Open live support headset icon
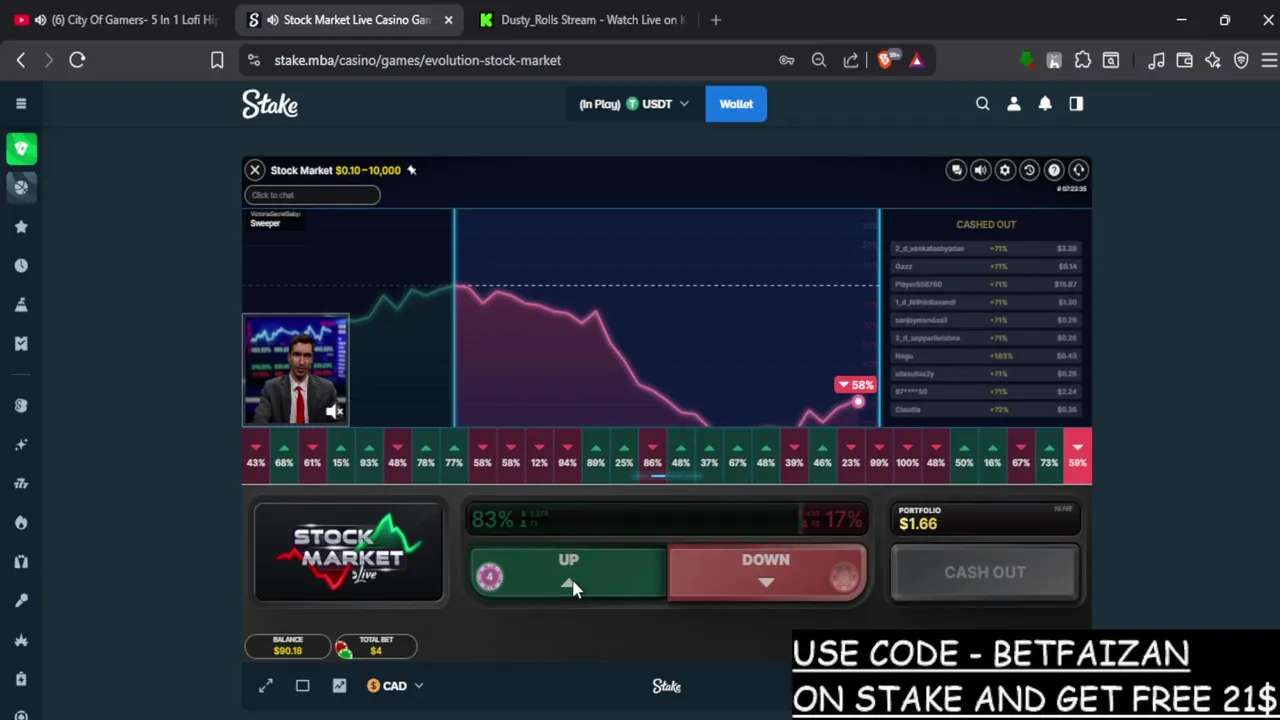The image size is (1280, 720). point(1078,170)
